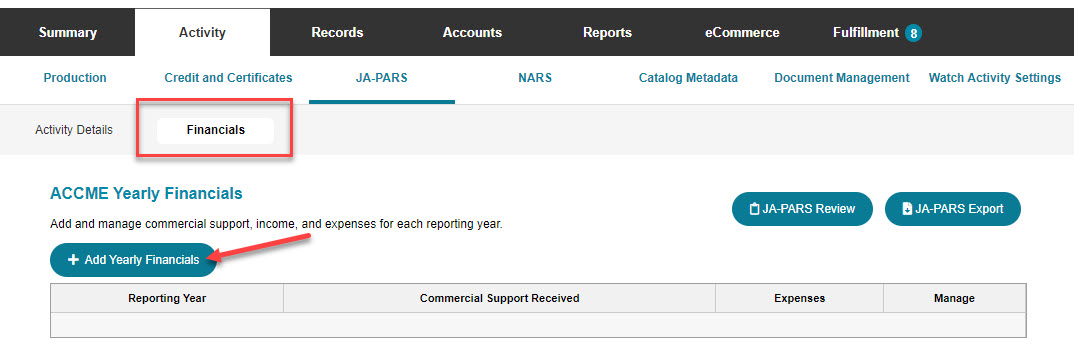Click the JA-PARS Export button
Viewport: 1074px width, 361px height.
click(952, 209)
